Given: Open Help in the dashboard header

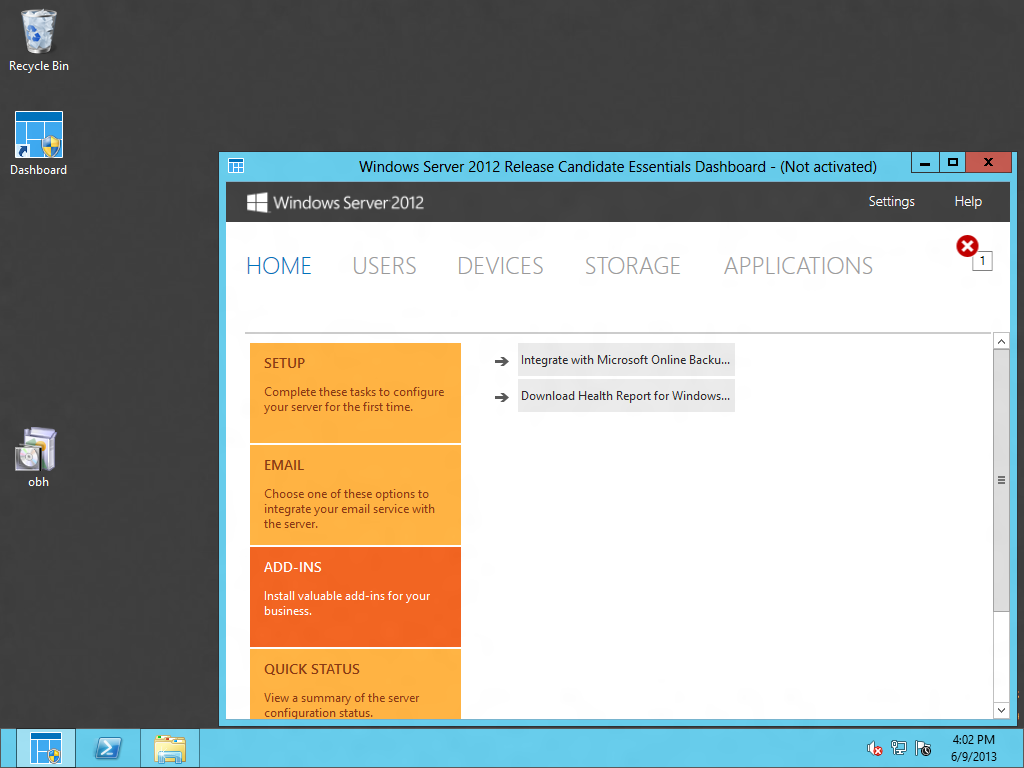Looking at the screenshot, I should pyautogui.click(x=968, y=202).
